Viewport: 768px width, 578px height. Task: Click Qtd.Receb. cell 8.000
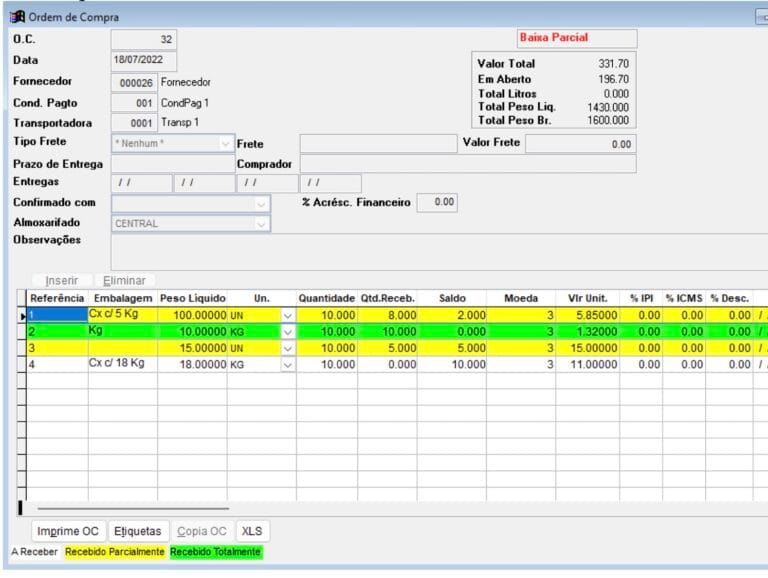click(387, 315)
